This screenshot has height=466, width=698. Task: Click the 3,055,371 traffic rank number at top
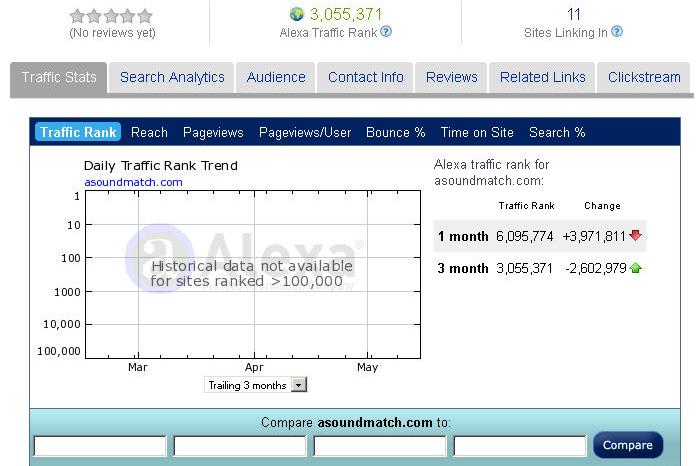(x=346, y=14)
